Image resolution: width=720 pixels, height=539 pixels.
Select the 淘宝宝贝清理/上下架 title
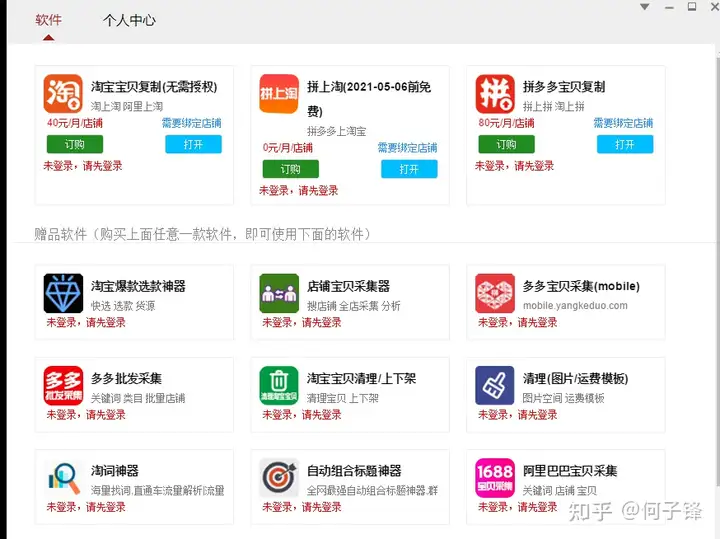(361, 378)
